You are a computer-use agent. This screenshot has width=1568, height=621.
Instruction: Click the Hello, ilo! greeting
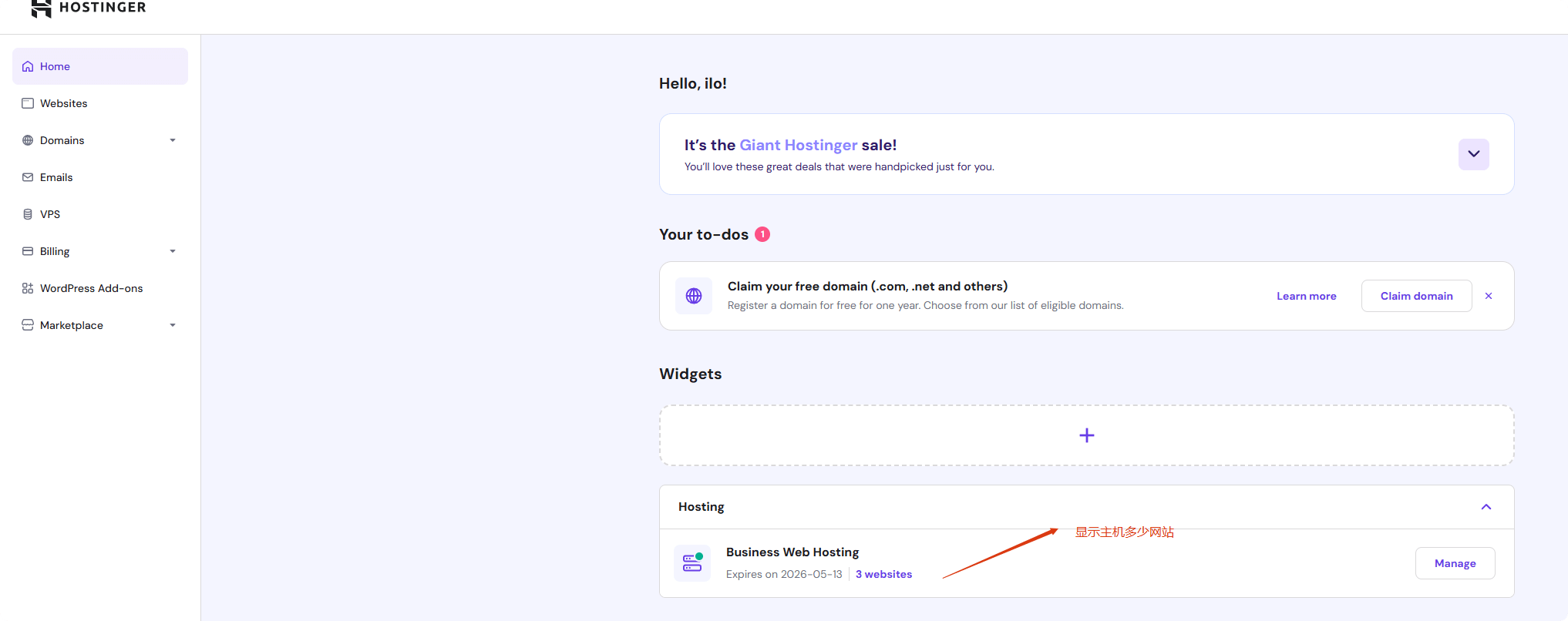(693, 83)
